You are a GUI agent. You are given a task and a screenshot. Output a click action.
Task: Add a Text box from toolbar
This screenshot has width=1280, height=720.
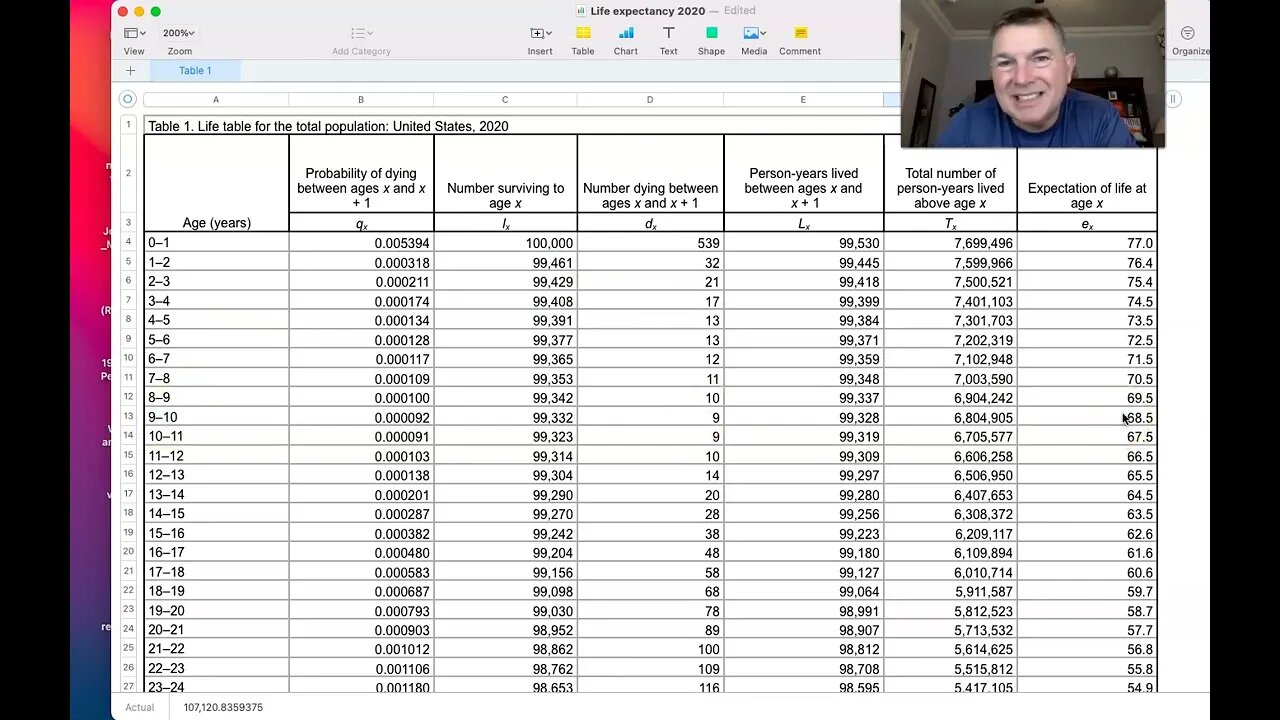(668, 33)
